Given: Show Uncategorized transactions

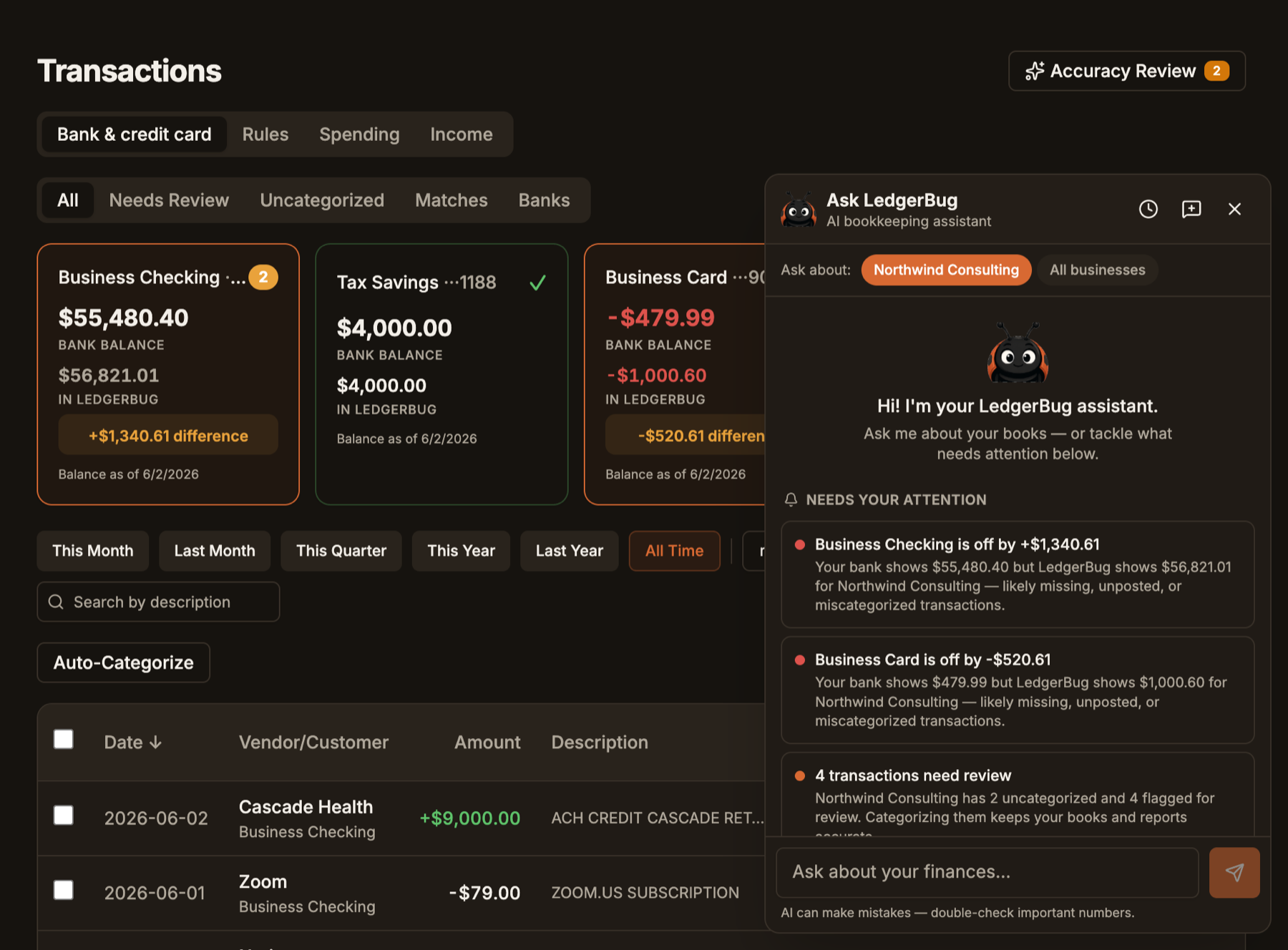Looking at the screenshot, I should point(322,200).
